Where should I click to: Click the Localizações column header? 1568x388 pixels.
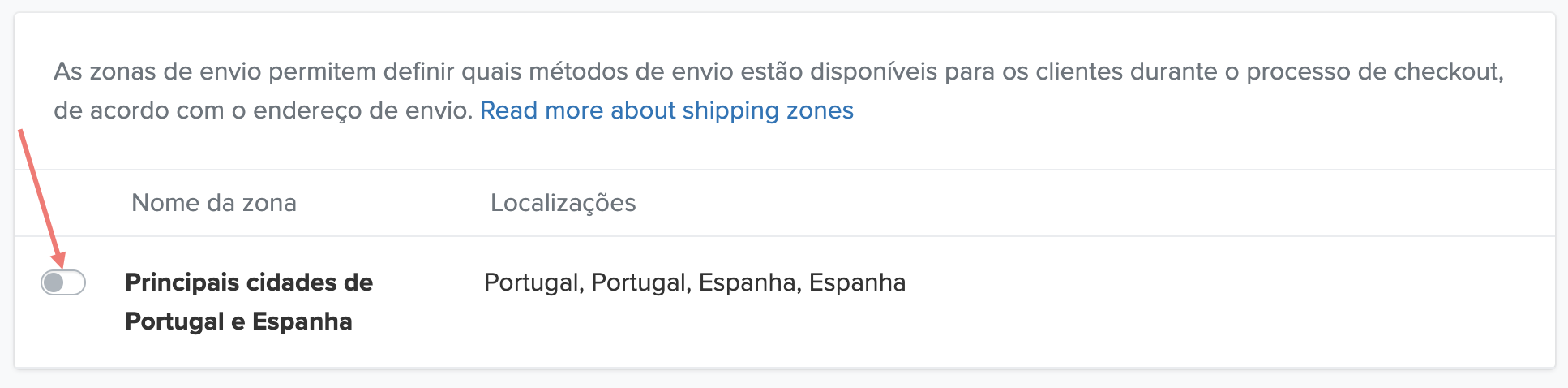[x=563, y=203]
